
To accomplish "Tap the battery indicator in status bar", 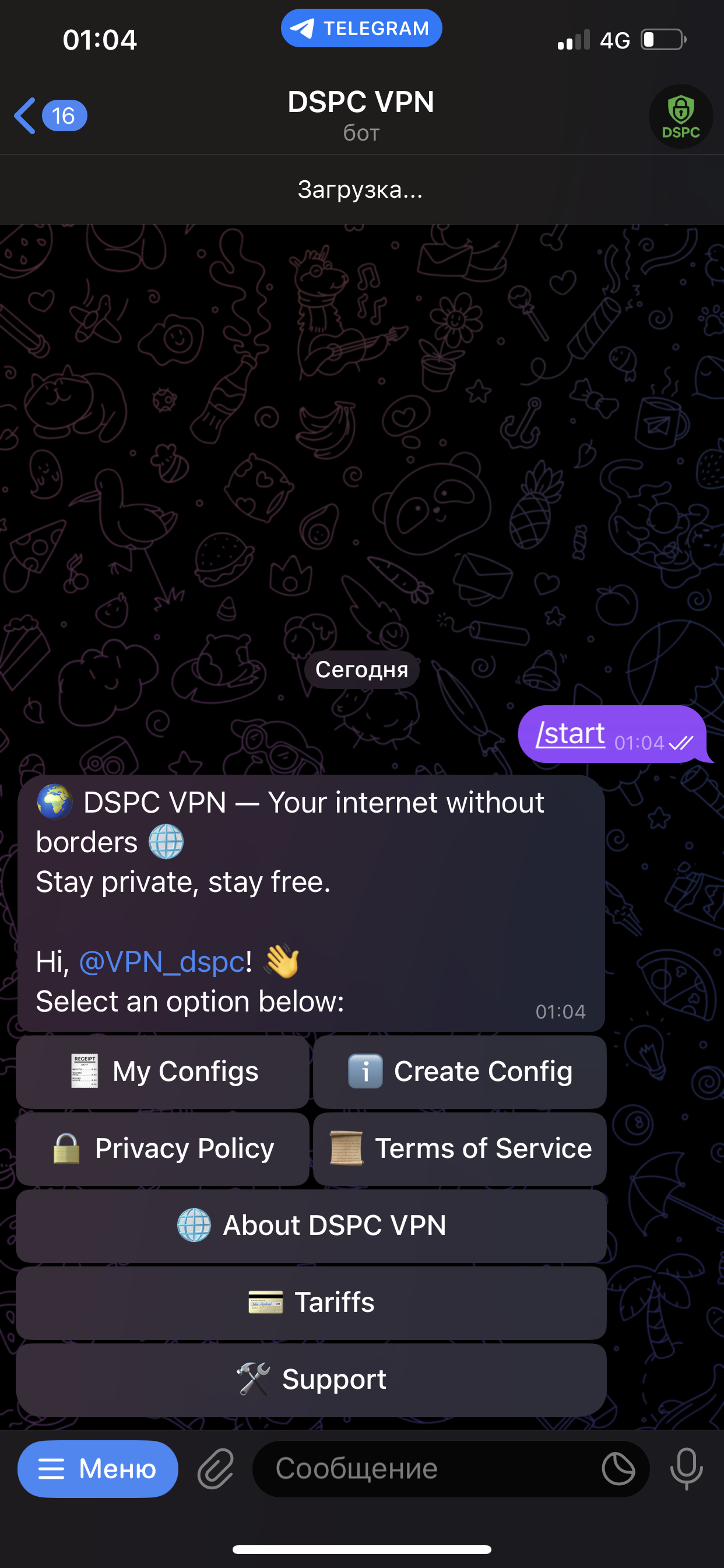I will click(663, 40).
